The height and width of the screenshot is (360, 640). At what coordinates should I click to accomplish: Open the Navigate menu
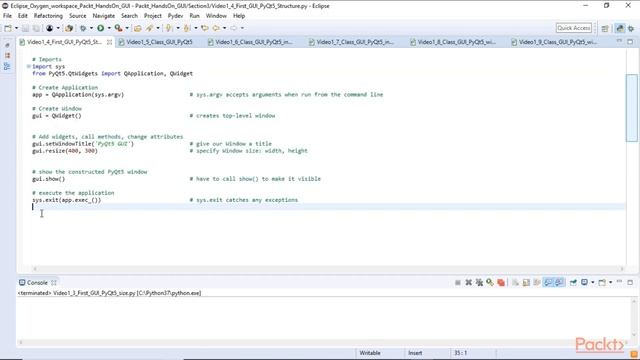pos(104,16)
